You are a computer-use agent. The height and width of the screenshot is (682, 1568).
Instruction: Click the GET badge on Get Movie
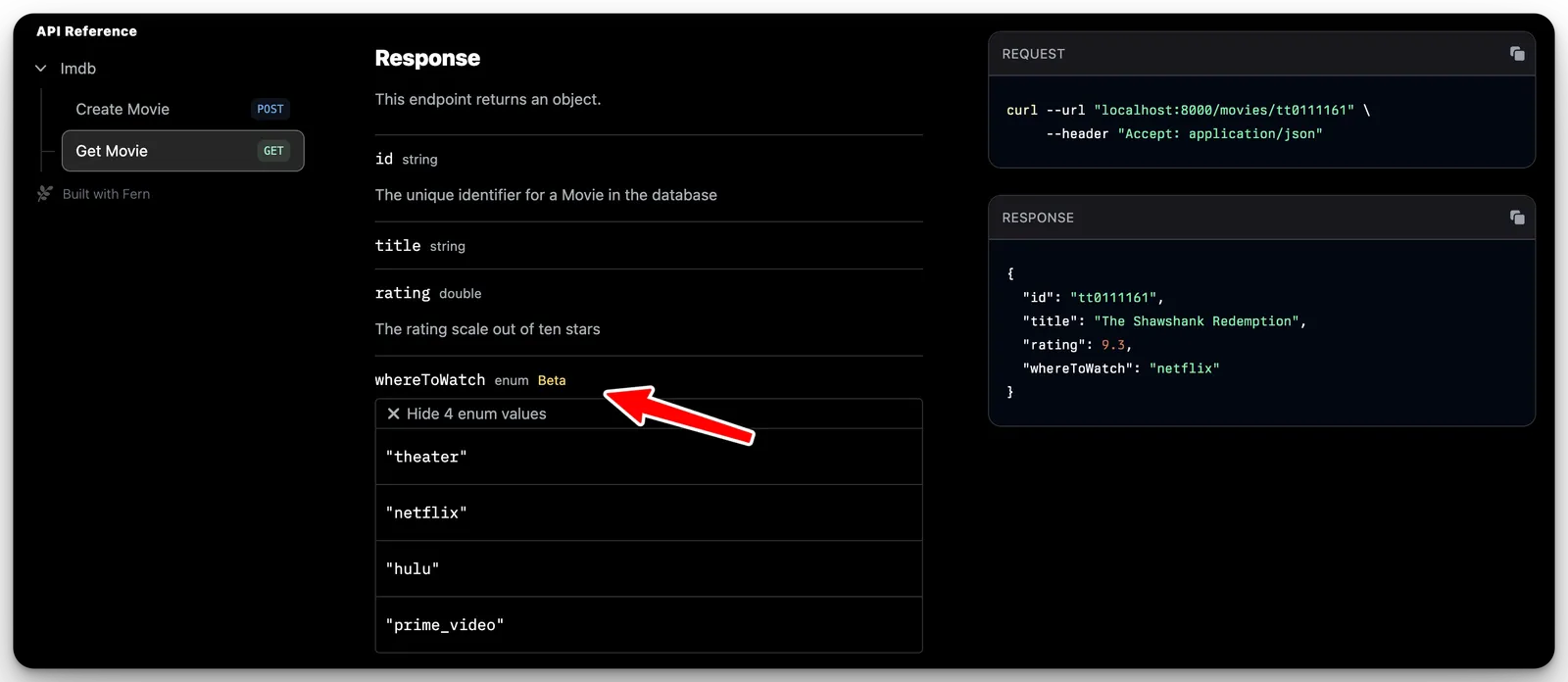pos(273,151)
